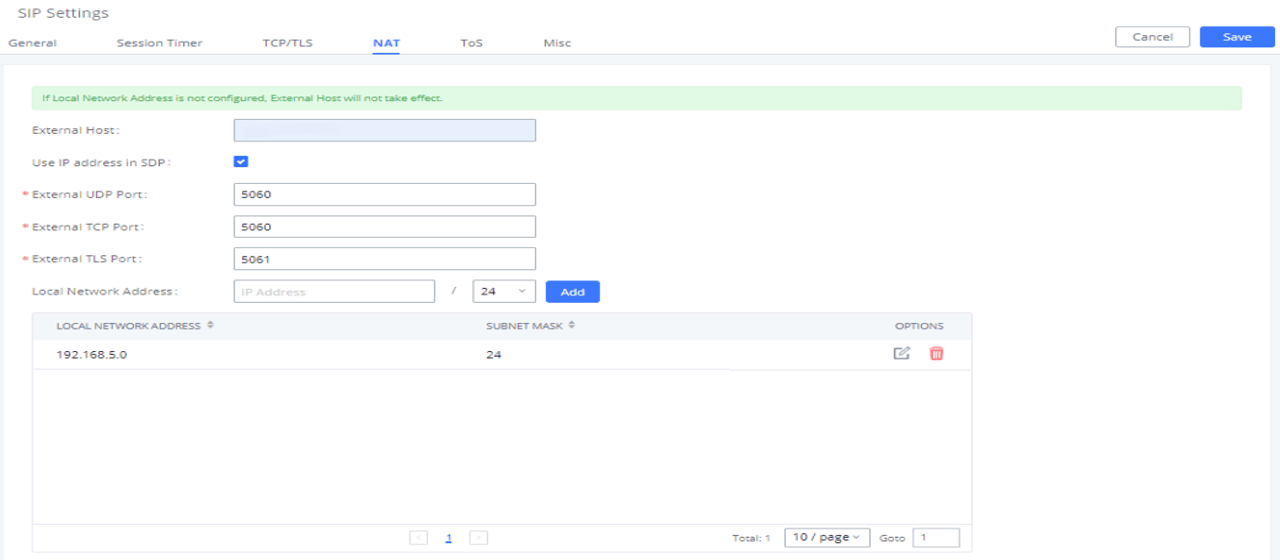Switch to the General tab
This screenshot has width=1280, height=560.
coord(32,43)
